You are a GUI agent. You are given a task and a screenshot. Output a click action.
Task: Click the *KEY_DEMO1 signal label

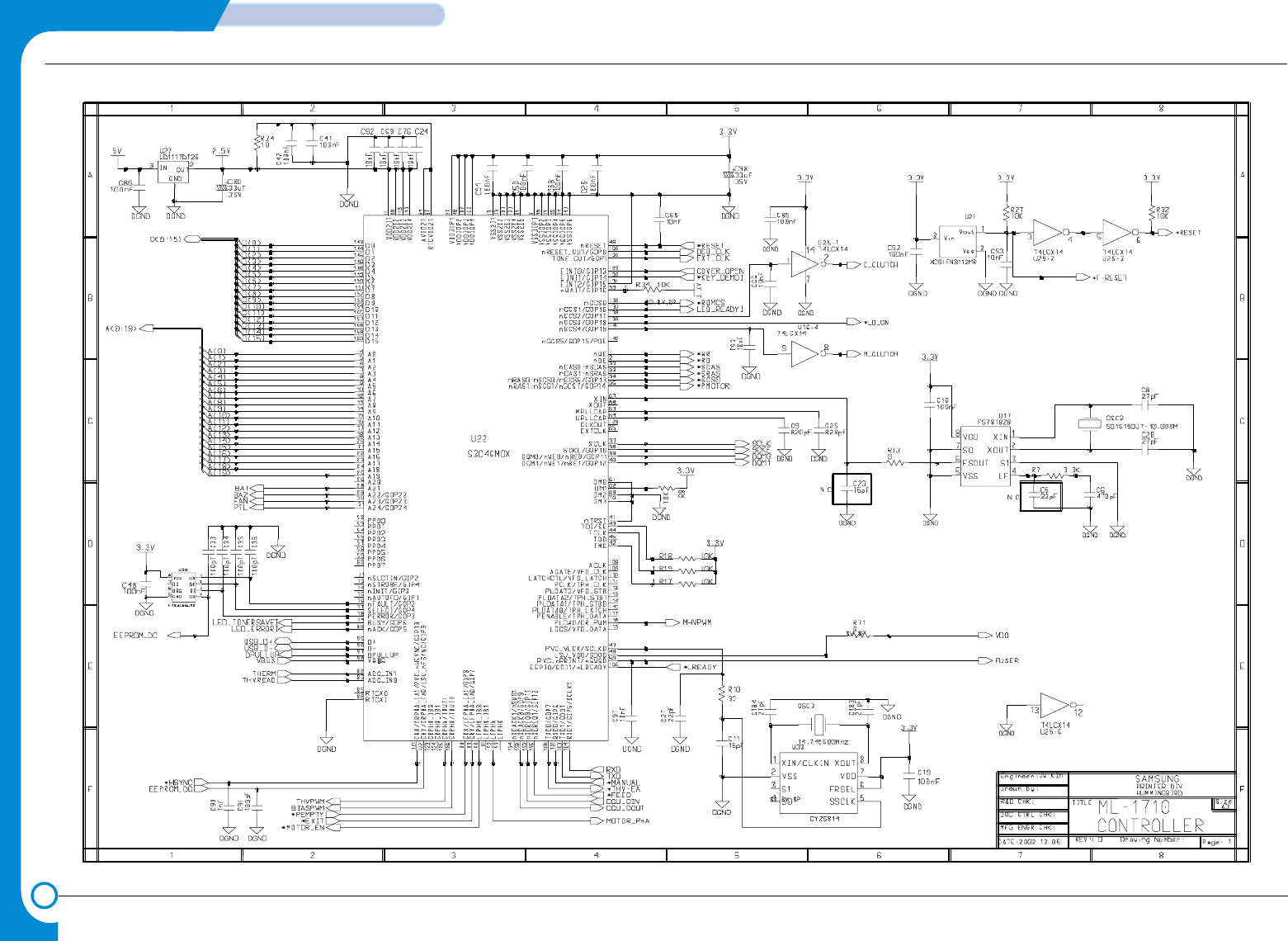point(720,277)
